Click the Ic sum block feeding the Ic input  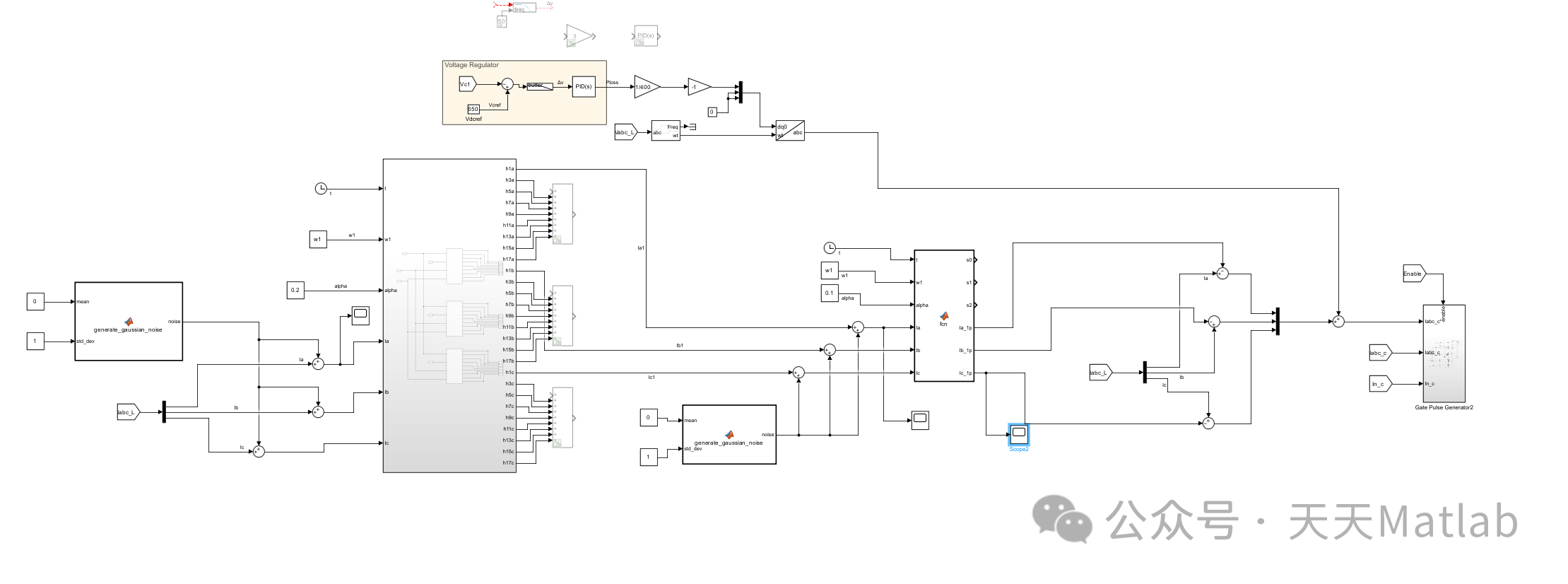(x=259, y=451)
